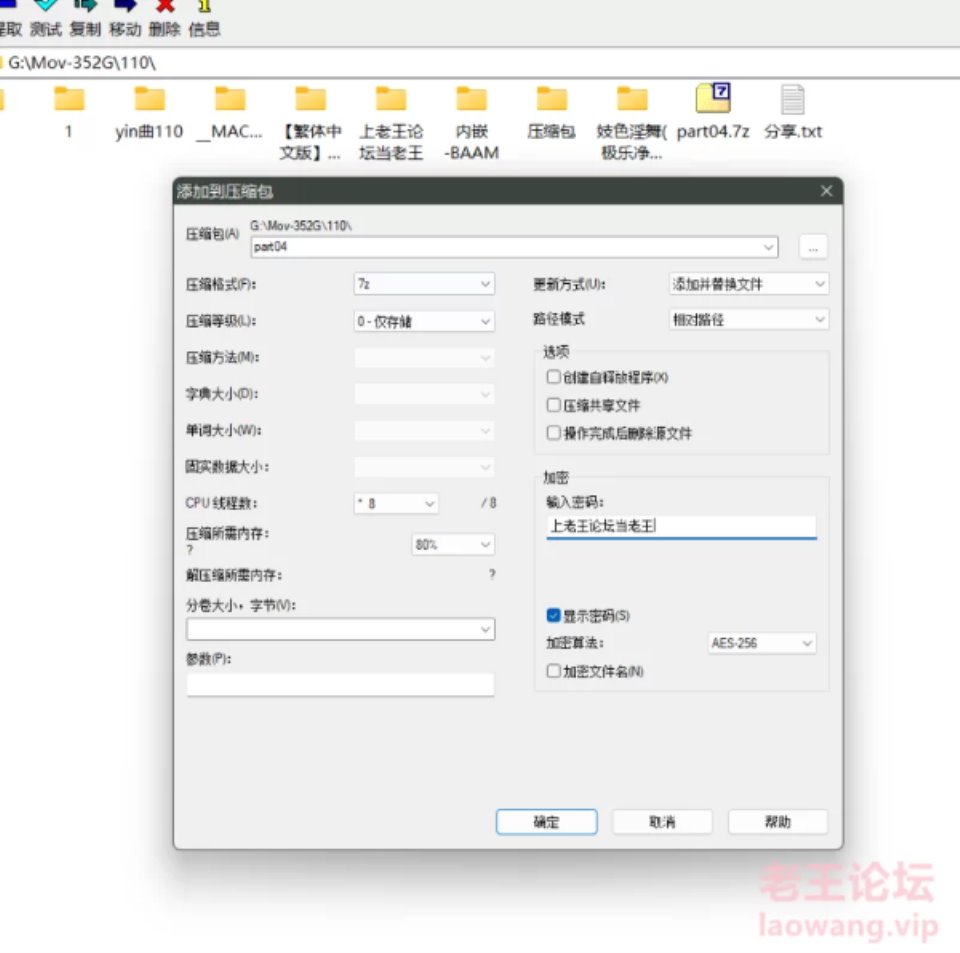The height and width of the screenshot is (953, 960).
Task: Click the 参数 parameters input field
Action: click(340, 684)
